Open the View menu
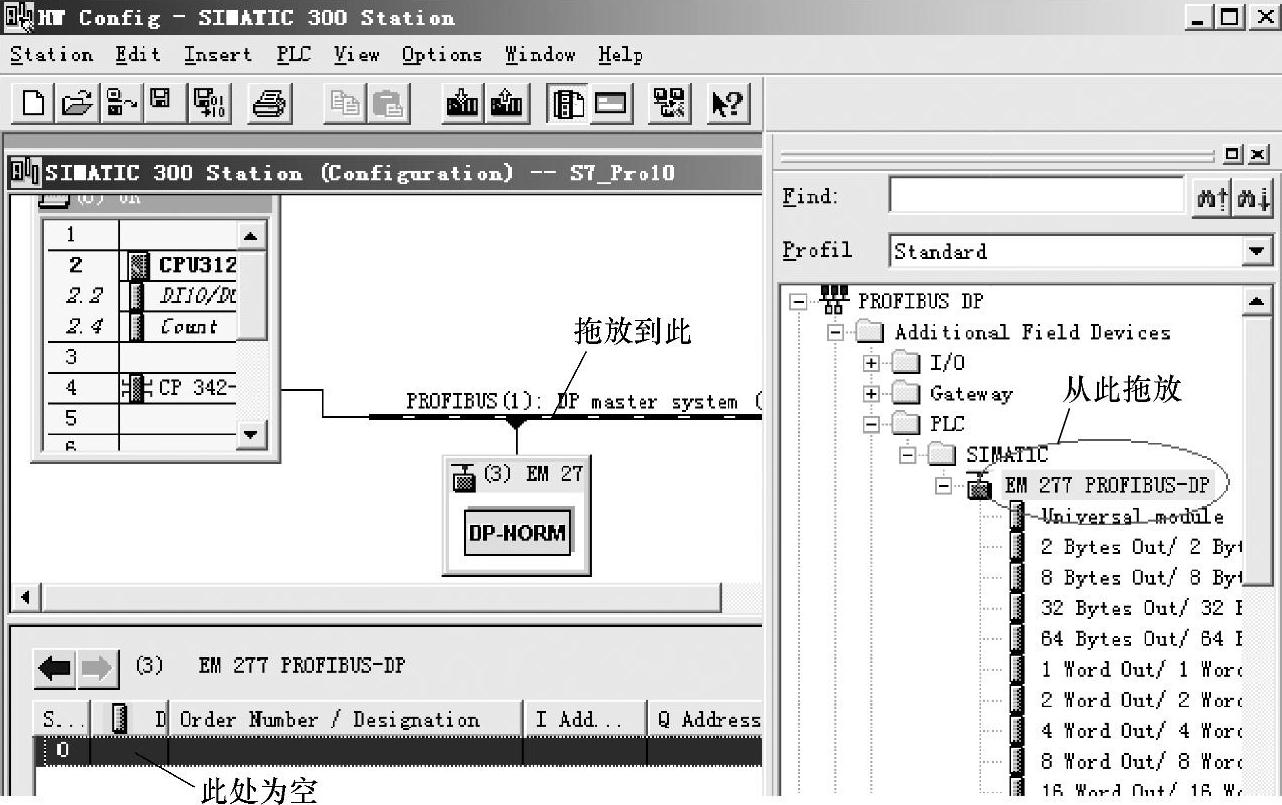 click(x=357, y=55)
